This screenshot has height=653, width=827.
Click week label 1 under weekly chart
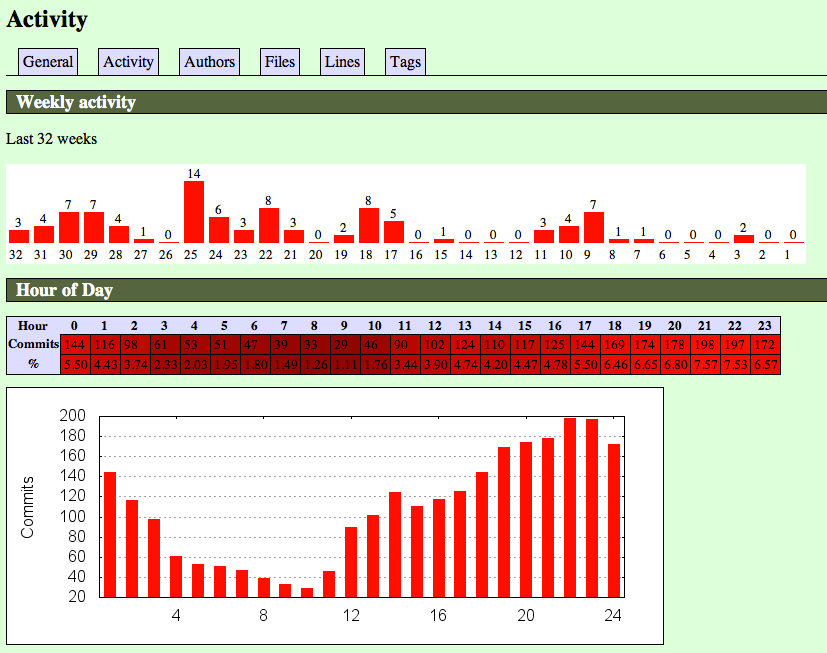click(787, 255)
